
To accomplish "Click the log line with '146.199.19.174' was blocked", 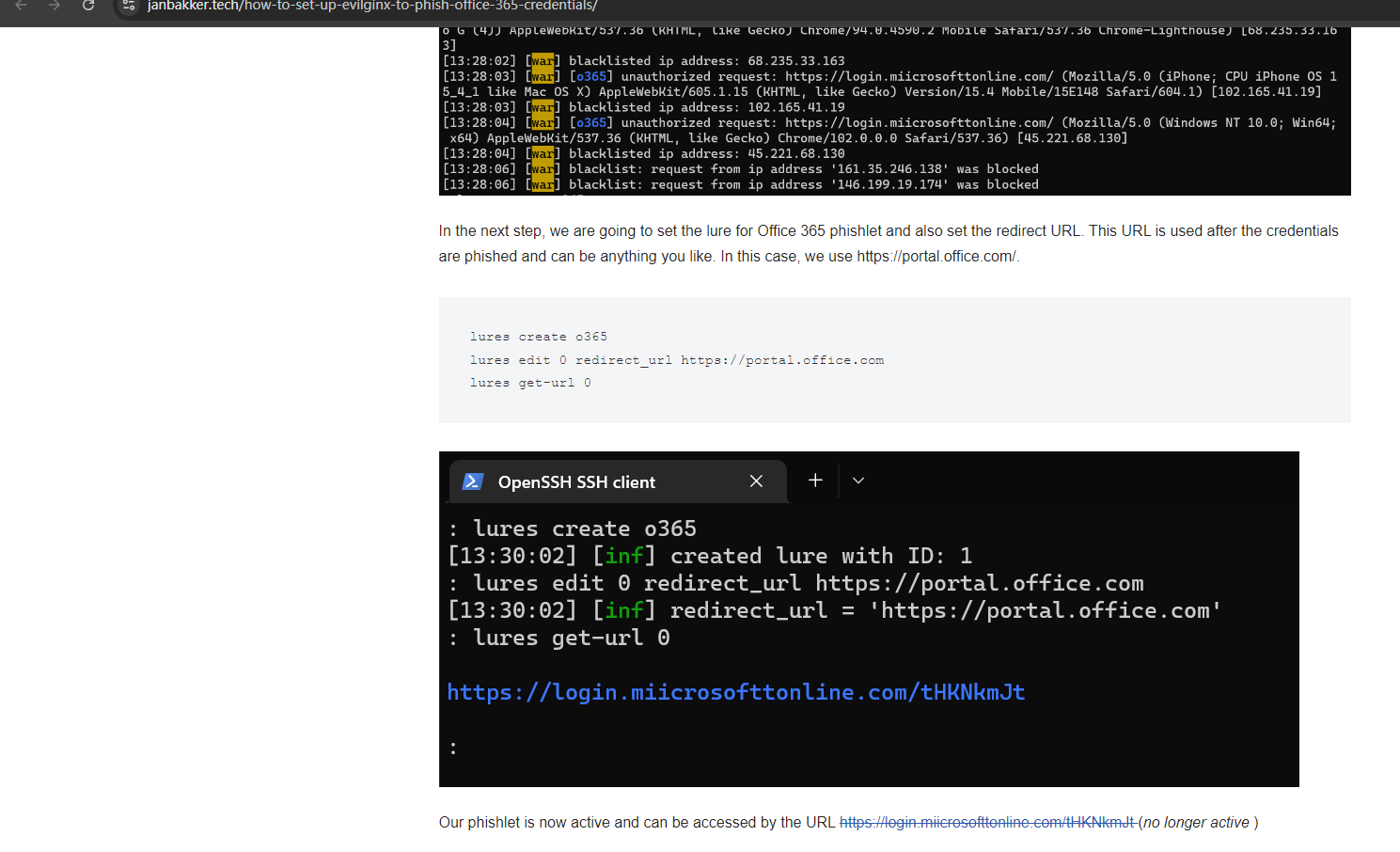I will click(741, 184).
